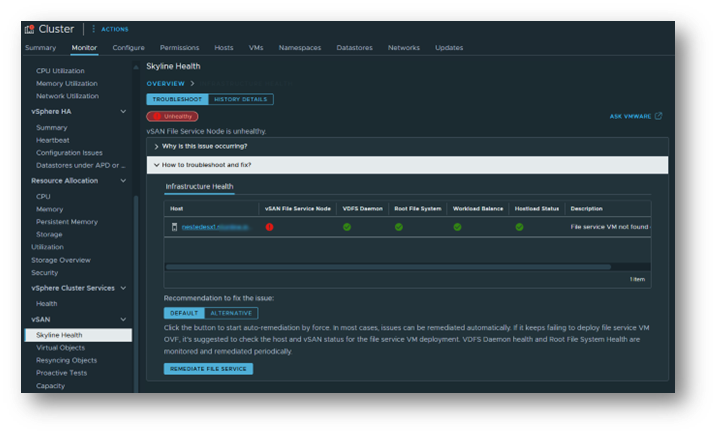
Task: Open Utilization in sidebar
Action: point(47,247)
